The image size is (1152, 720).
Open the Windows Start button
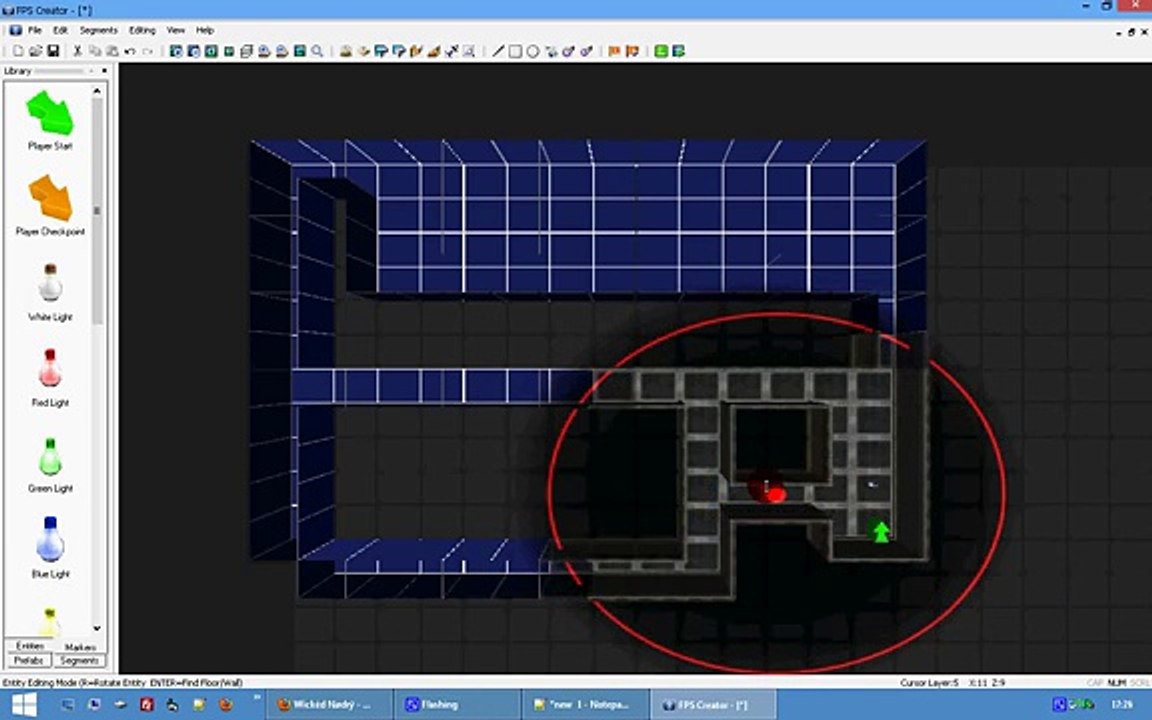pos(24,705)
